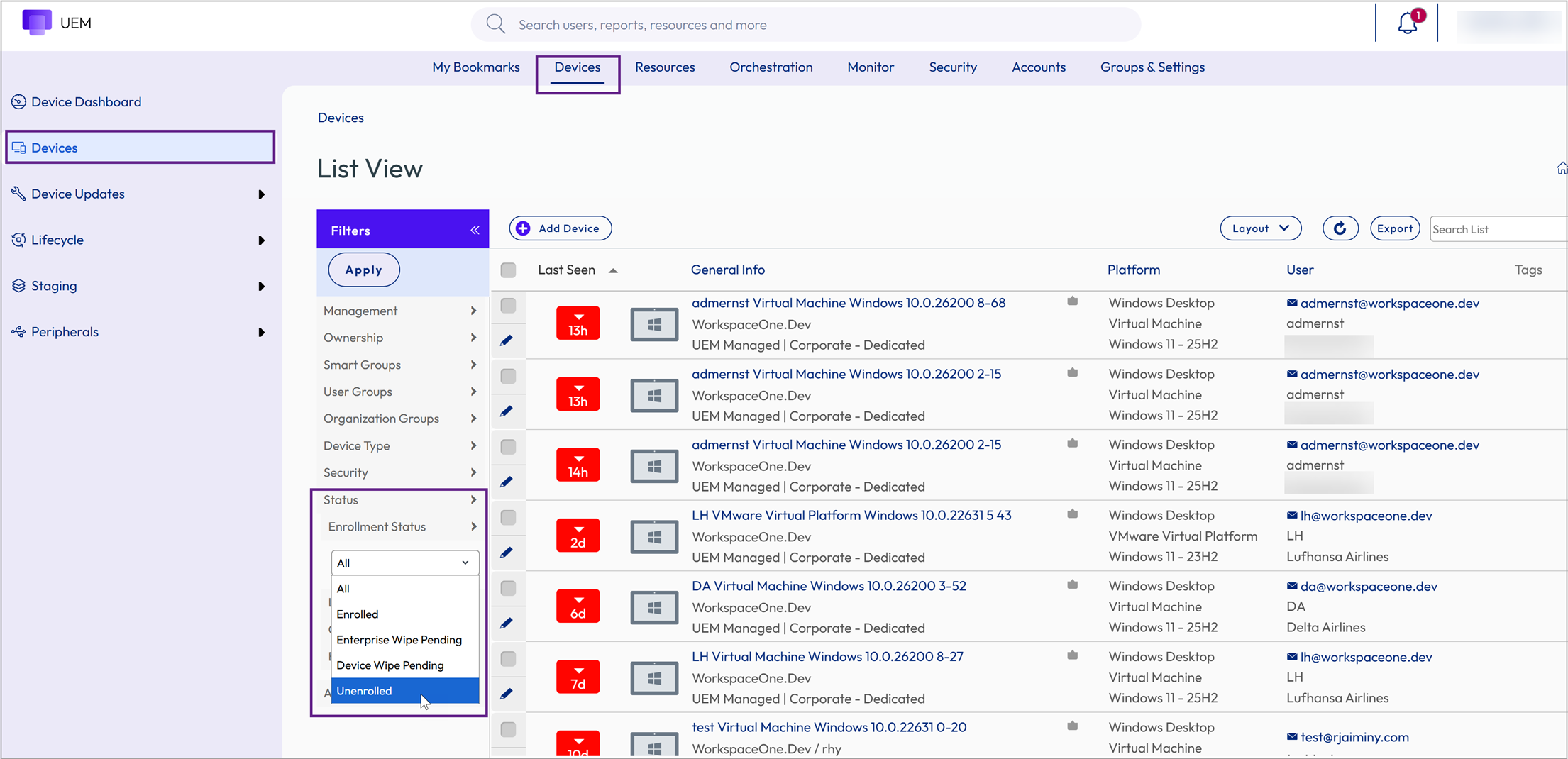The width and height of the screenshot is (1568, 759).
Task: Click briefcase icon beside admernst 8-68 row
Action: pos(1073,301)
